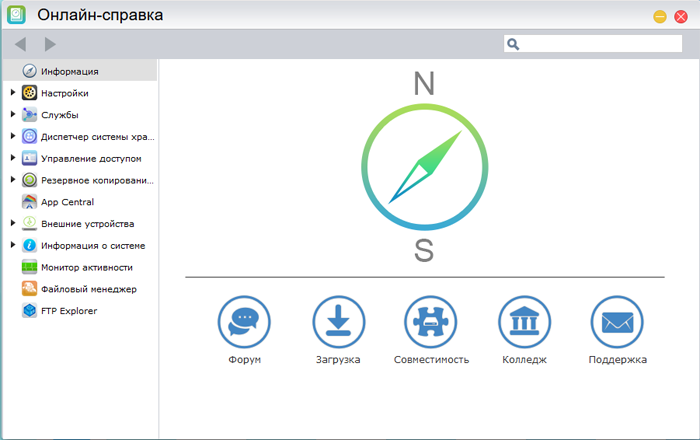
Task: Click the back navigation arrow
Action: tap(20, 44)
